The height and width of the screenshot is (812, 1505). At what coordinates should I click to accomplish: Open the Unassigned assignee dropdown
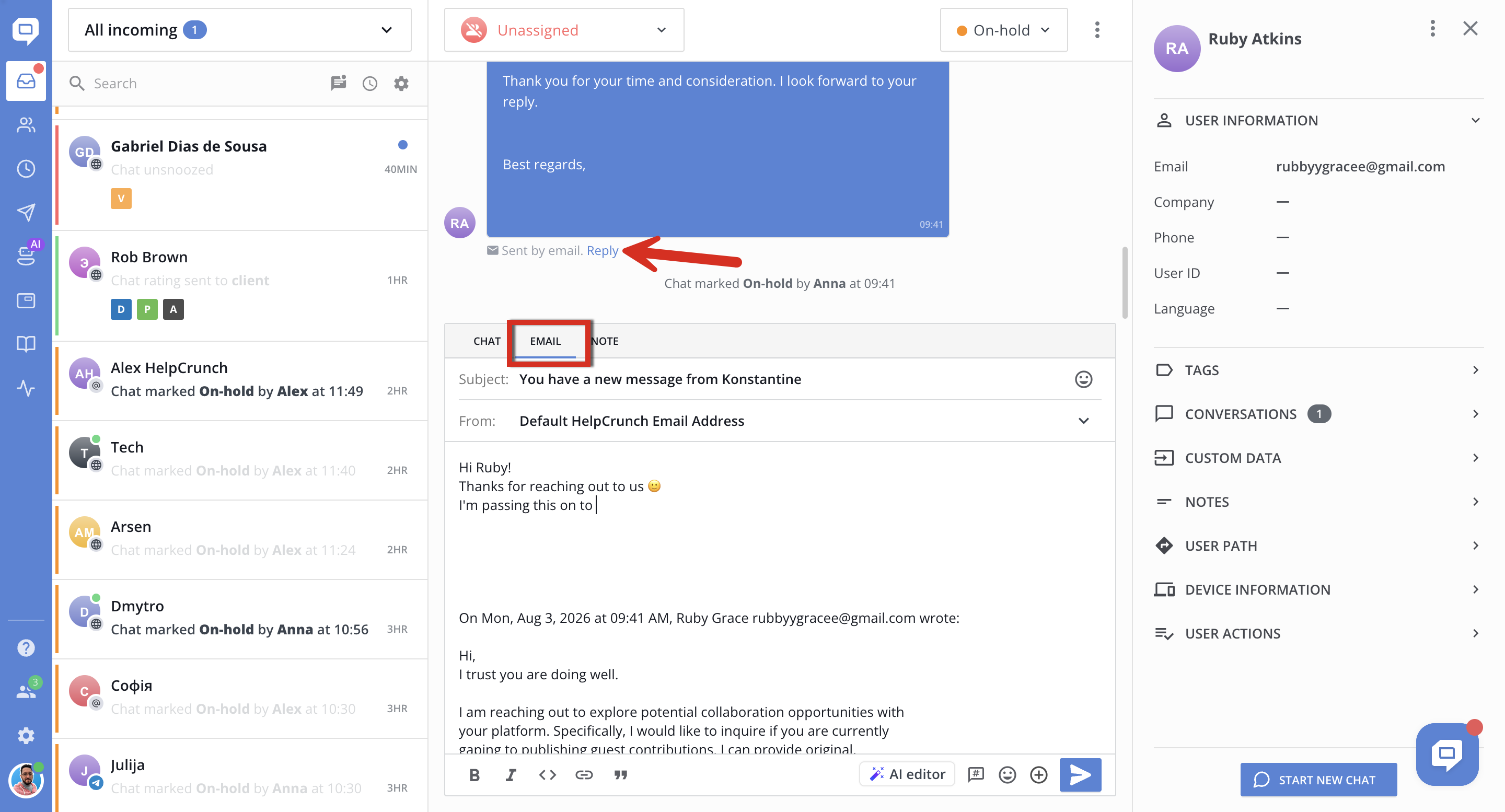click(564, 30)
